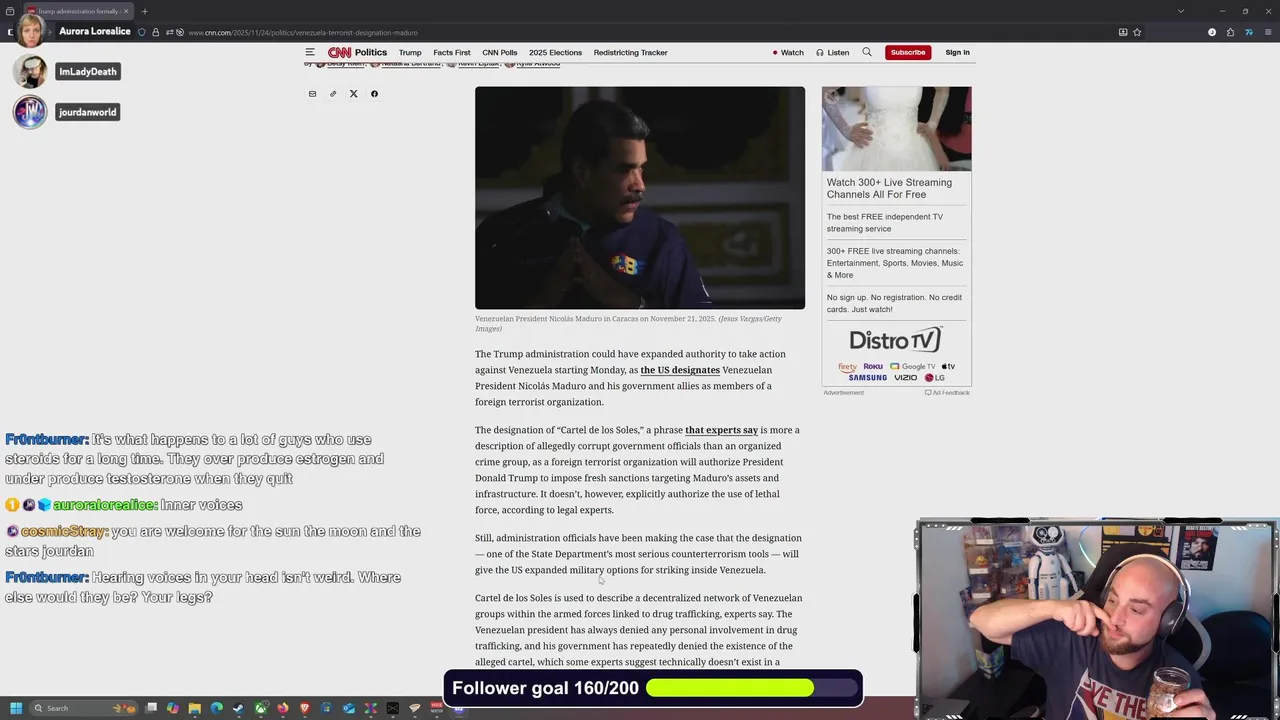Click the red Subscribe button
This screenshot has width=1280, height=720.
[x=908, y=52]
